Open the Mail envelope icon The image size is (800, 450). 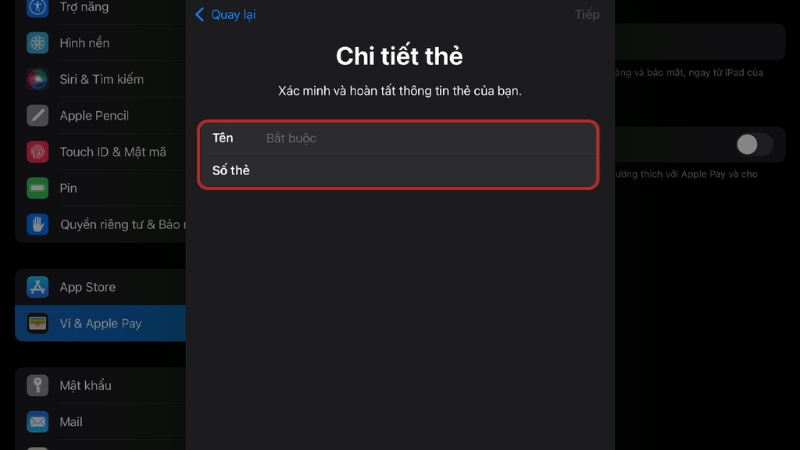point(37,422)
